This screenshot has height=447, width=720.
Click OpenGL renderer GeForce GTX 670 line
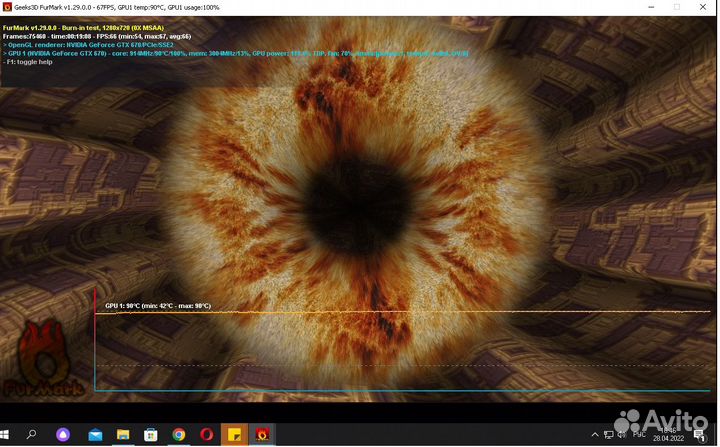point(88,45)
